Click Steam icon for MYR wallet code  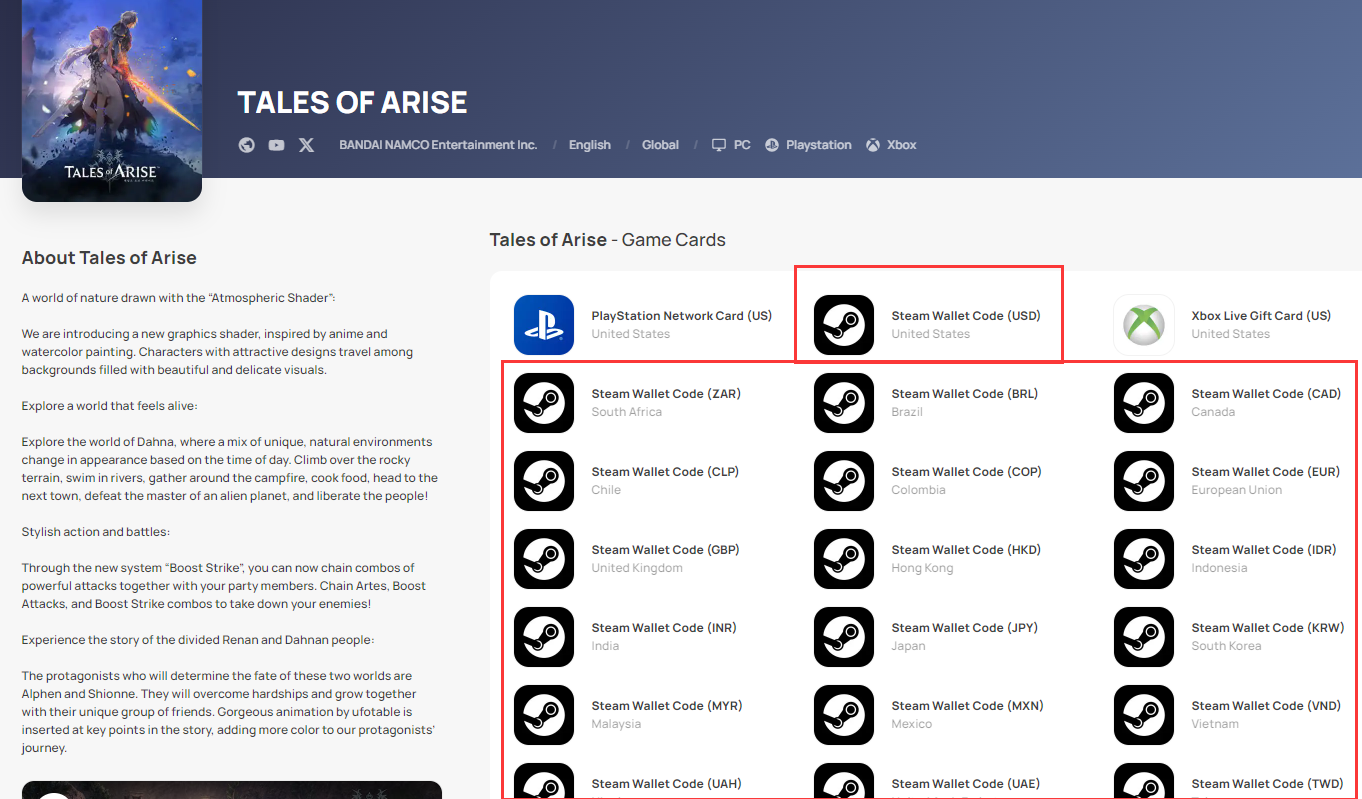544,715
